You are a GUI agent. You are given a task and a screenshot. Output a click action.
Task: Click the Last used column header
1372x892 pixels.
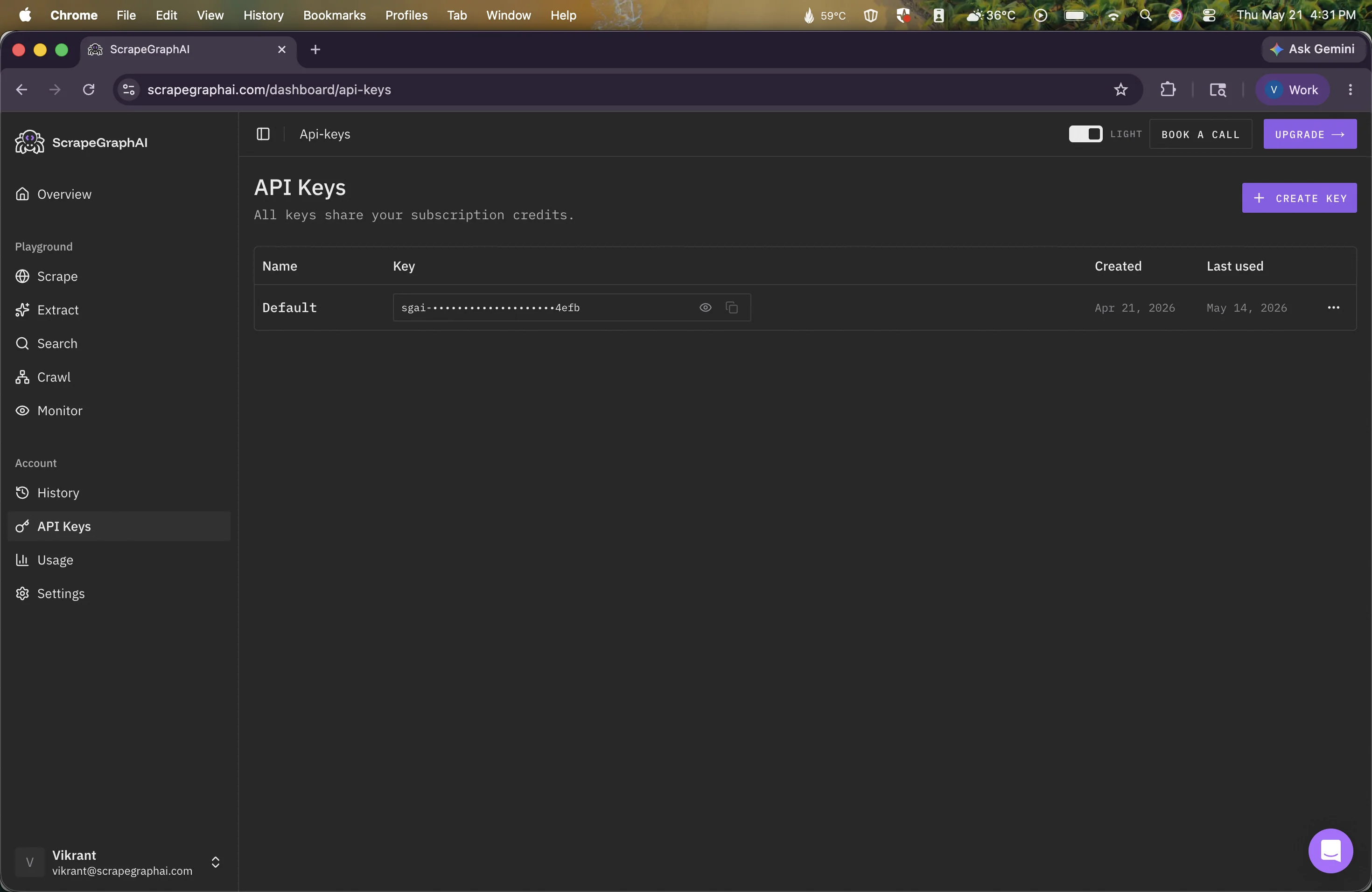pyautogui.click(x=1235, y=266)
